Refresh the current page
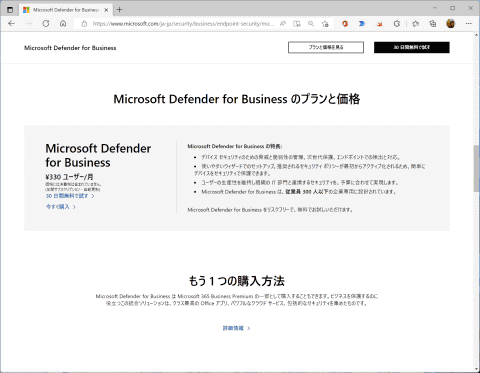Screen dimensions: 480x373 [x=46, y=24]
